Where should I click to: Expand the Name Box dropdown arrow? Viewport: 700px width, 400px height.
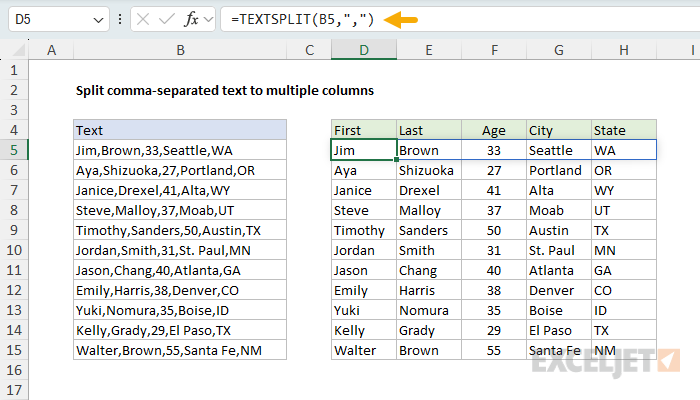point(97,20)
